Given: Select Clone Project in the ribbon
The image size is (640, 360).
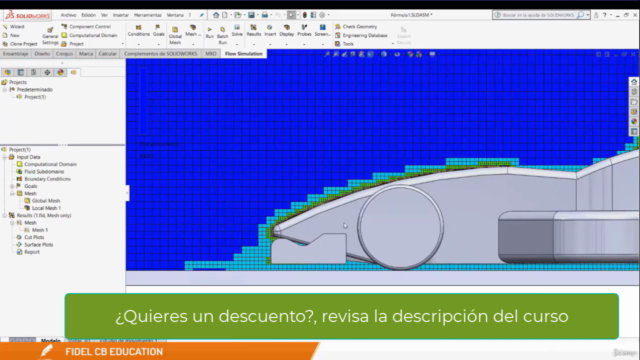Looking at the screenshot, I should [20, 44].
